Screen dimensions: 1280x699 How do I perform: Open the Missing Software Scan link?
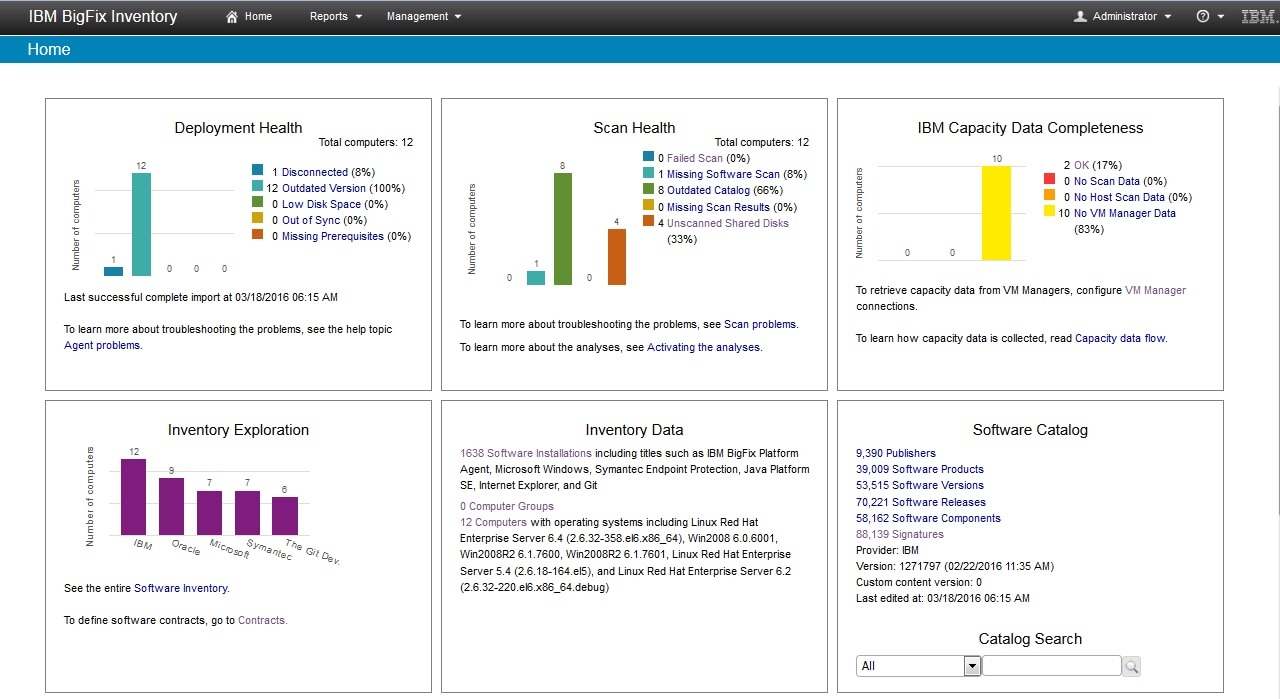[723, 174]
